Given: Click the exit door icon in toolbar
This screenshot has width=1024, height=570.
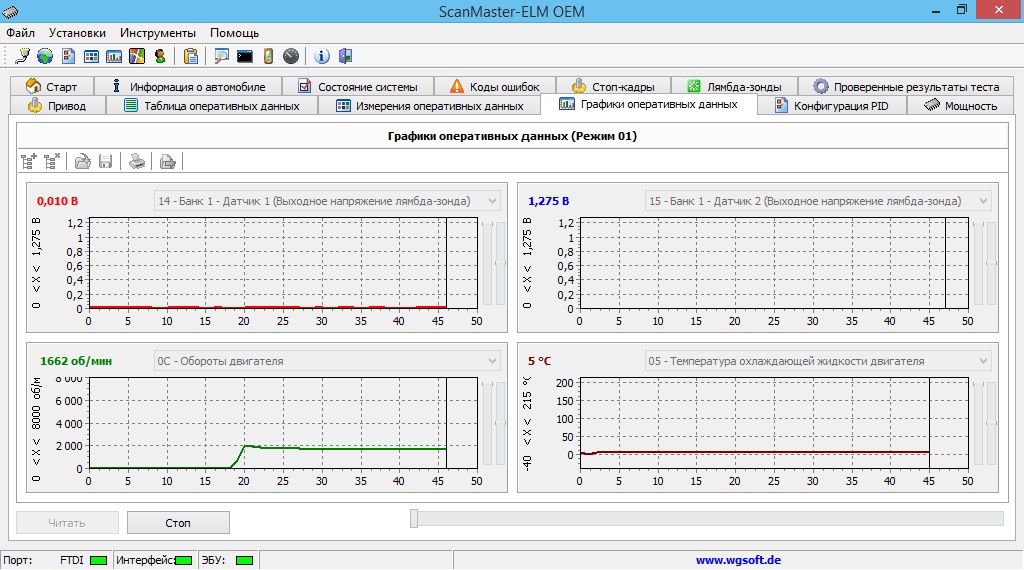Looking at the screenshot, I should coord(346,56).
